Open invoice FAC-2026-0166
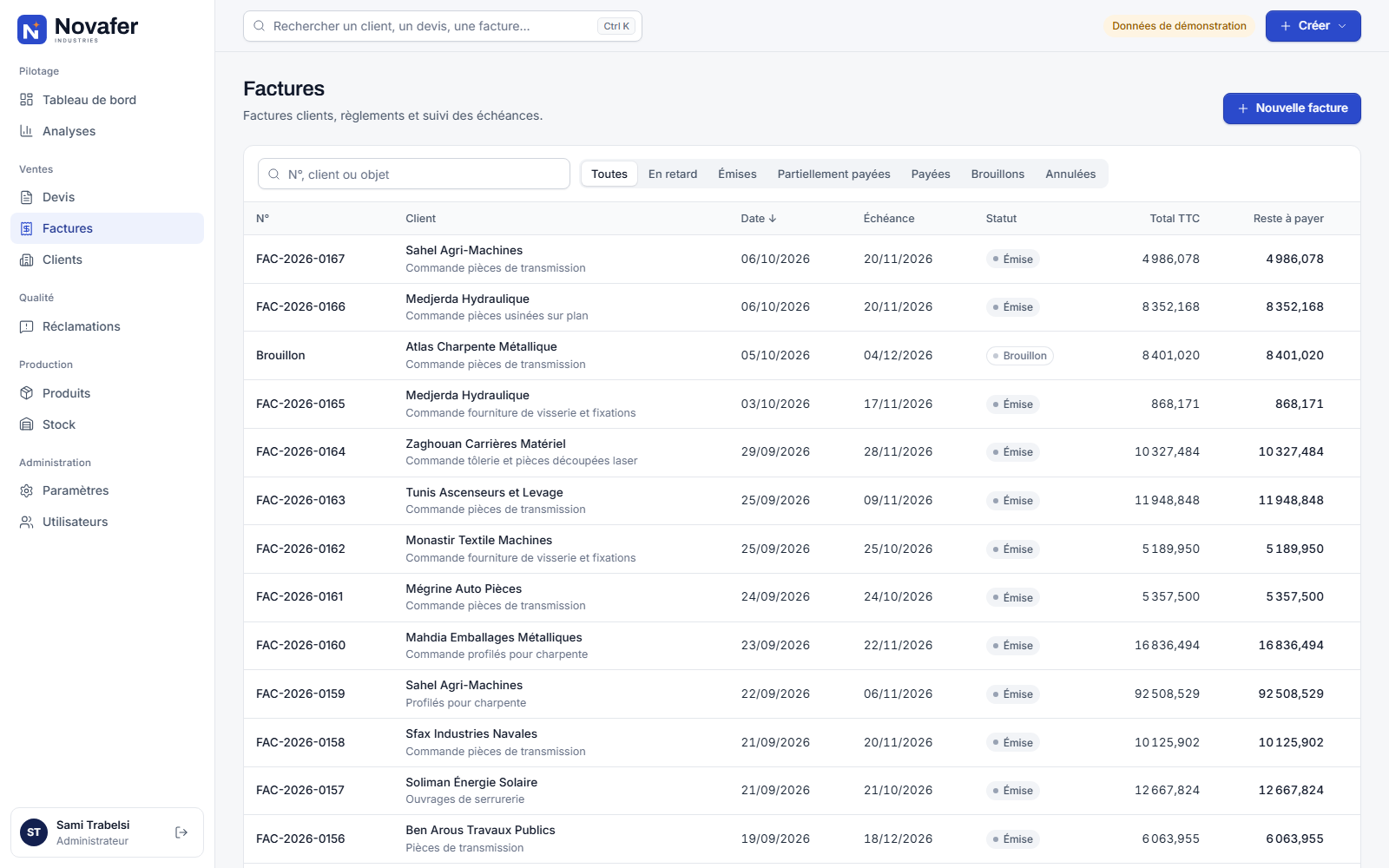Viewport: 1389px width, 868px height. (802, 307)
